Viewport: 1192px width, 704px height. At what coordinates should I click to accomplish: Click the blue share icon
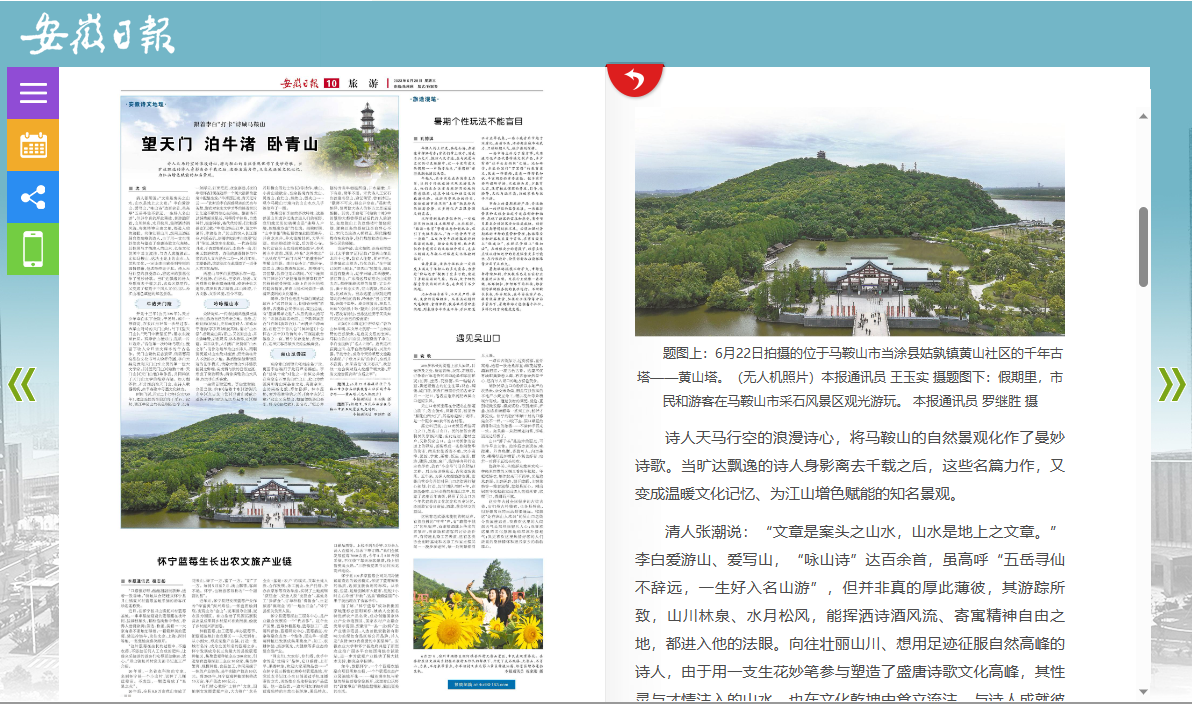pos(33,198)
